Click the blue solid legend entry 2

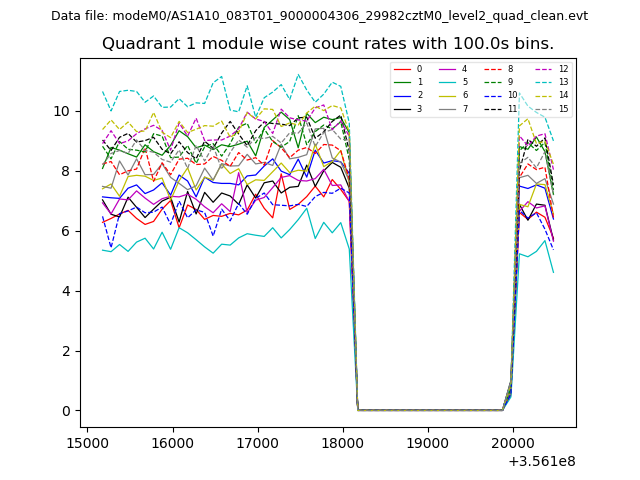(x=407, y=95)
